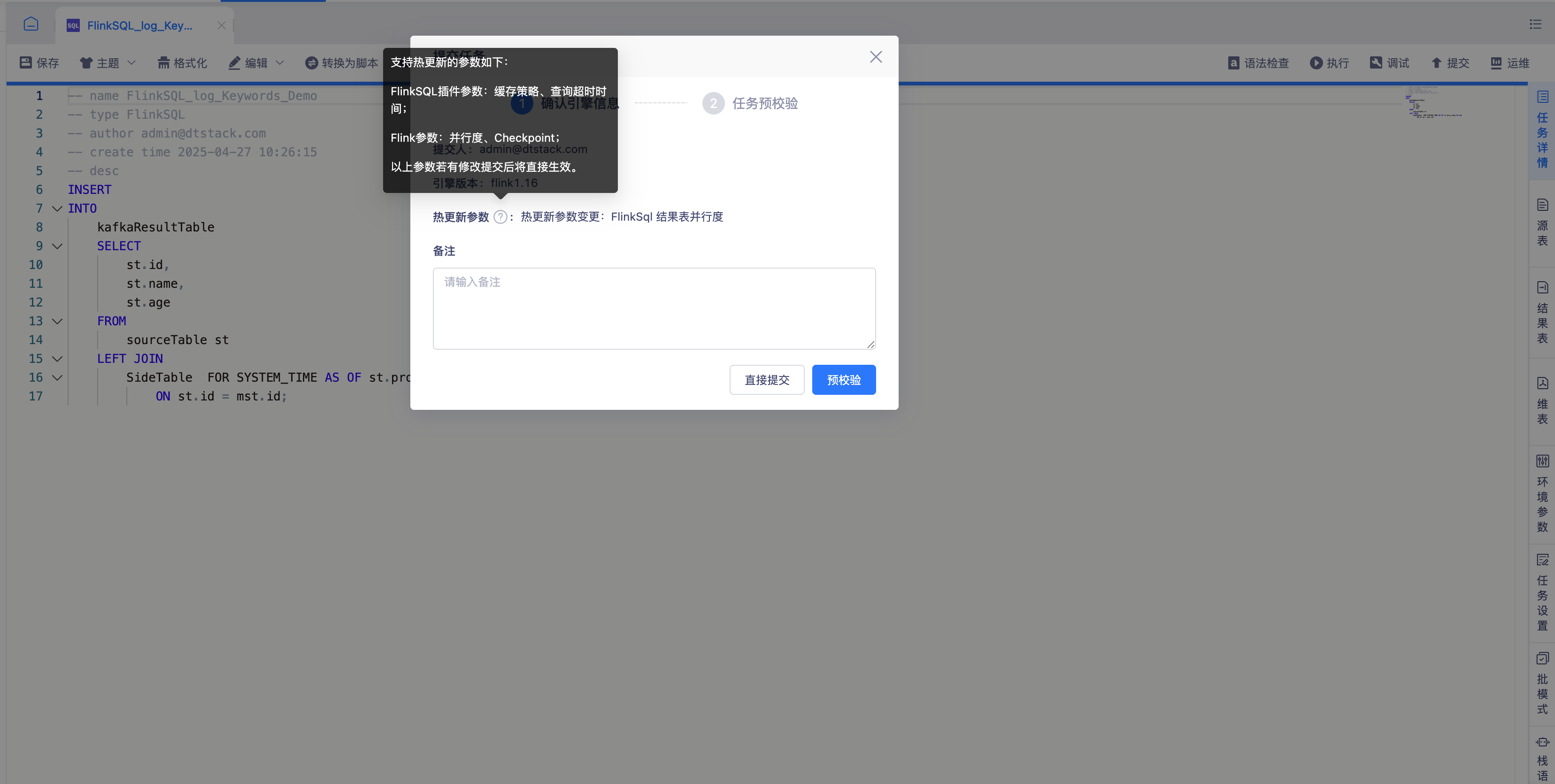The height and width of the screenshot is (784, 1555).
Task: Click the Direct Submit (直接提交) button
Action: coord(767,380)
